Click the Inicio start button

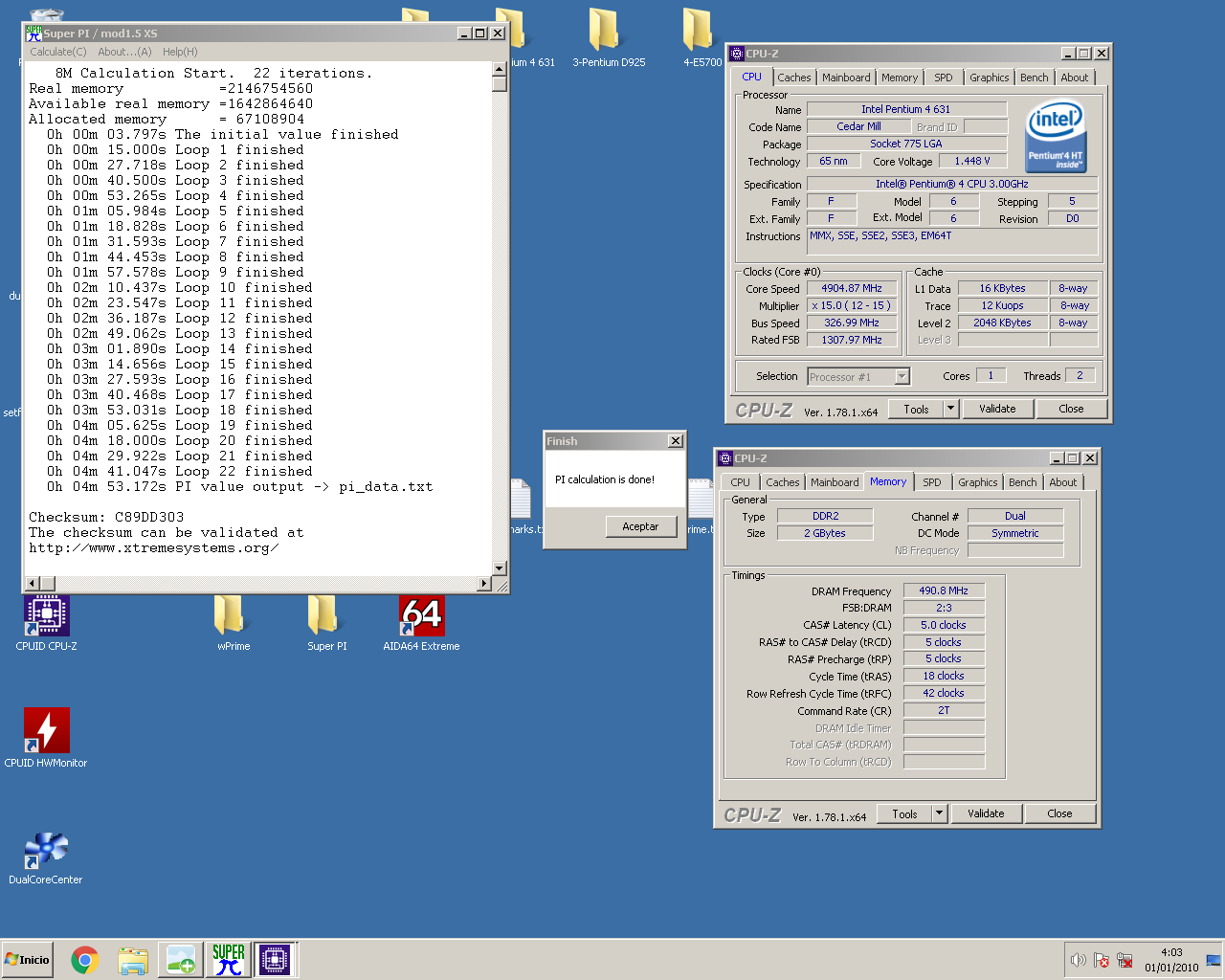tap(28, 960)
